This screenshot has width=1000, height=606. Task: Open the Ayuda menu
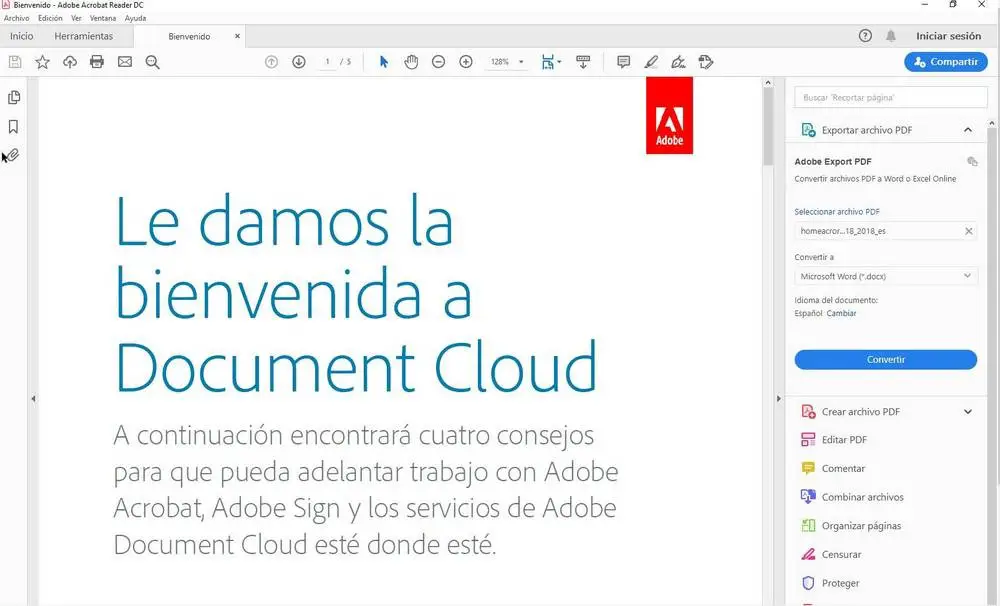pyautogui.click(x=135, y=18)
